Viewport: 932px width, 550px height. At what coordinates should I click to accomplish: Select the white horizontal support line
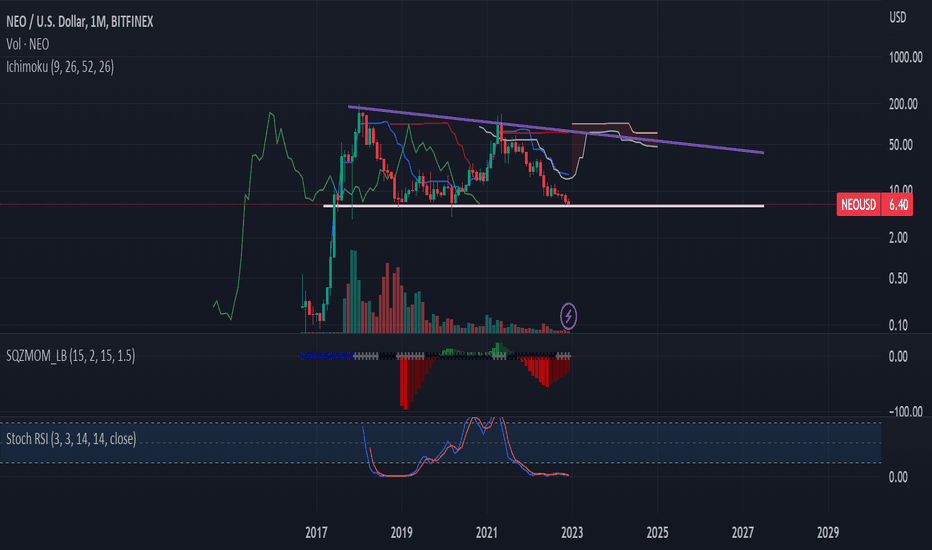[x=543, y=206]
